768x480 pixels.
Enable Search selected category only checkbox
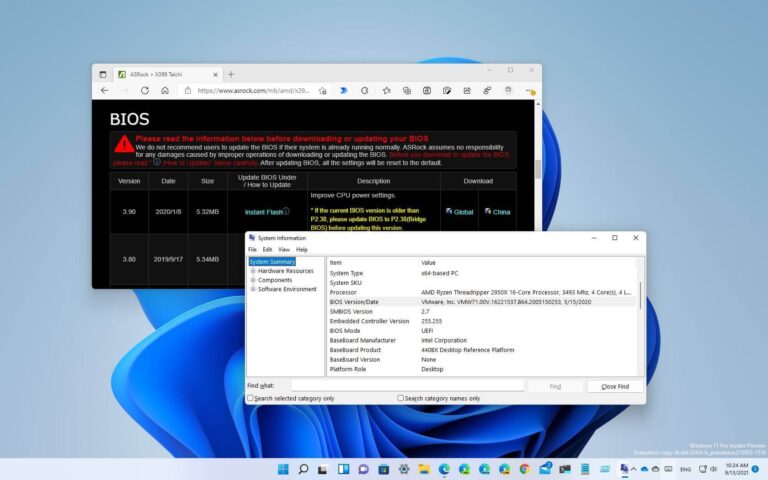[250, 398]
